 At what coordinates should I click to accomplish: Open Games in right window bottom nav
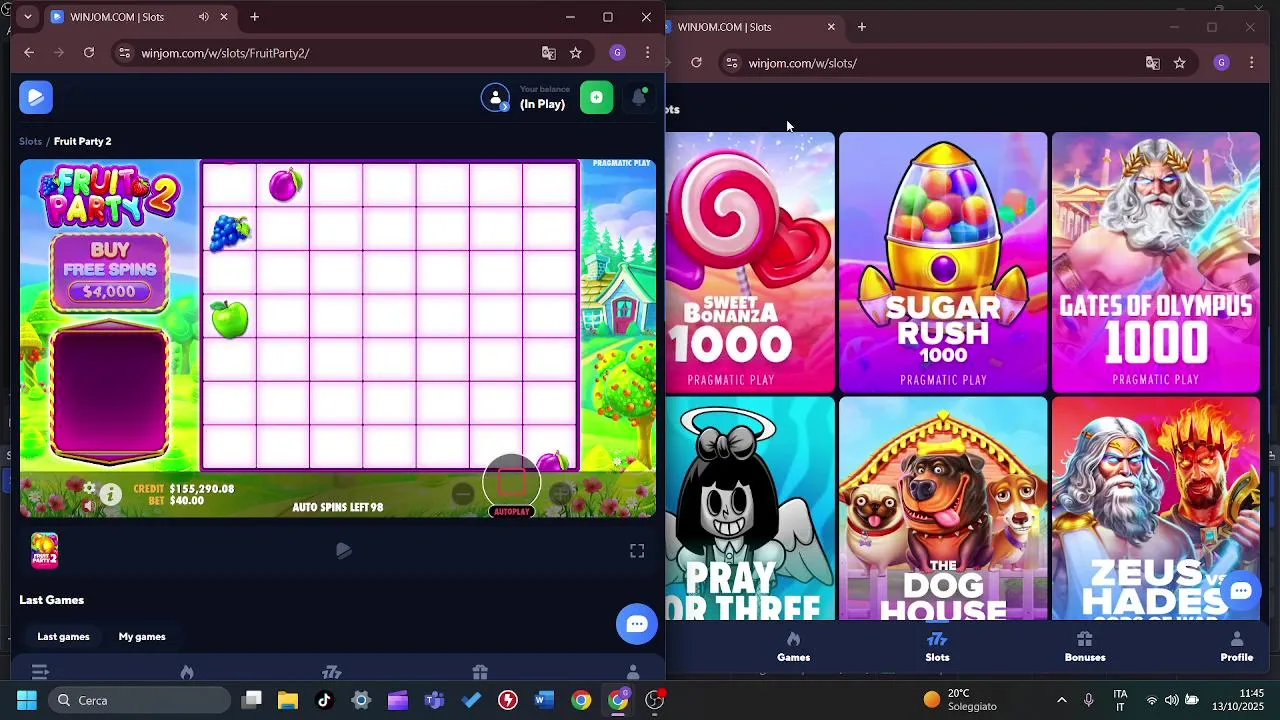tap(793, 647)
